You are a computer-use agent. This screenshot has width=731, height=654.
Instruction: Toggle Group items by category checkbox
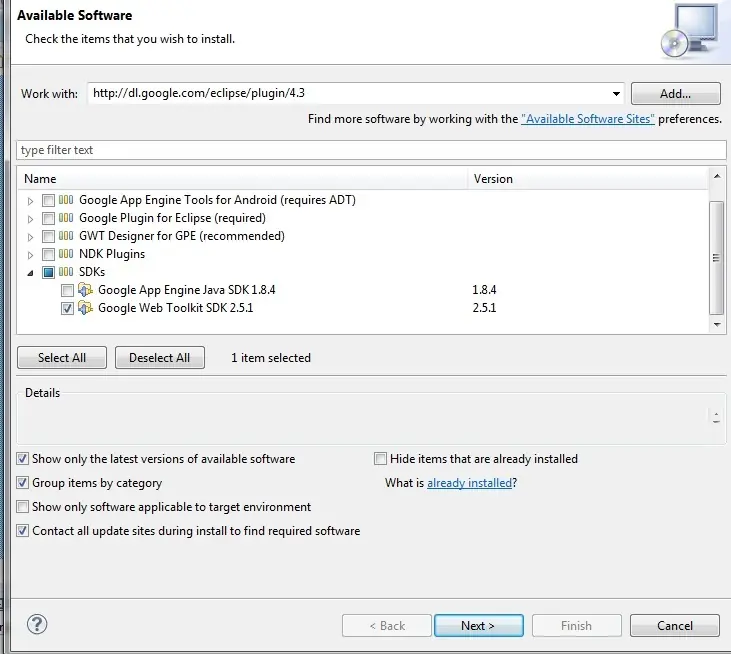point(22,482)
